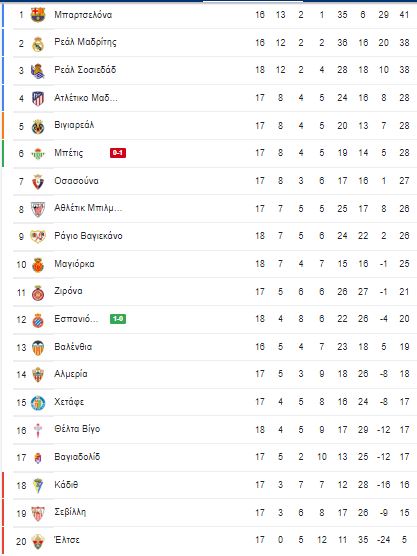The width and height of the screenshot is (417, 556).
Task: Open the red 0-1 live score badge
Action: tap(118, 153)
